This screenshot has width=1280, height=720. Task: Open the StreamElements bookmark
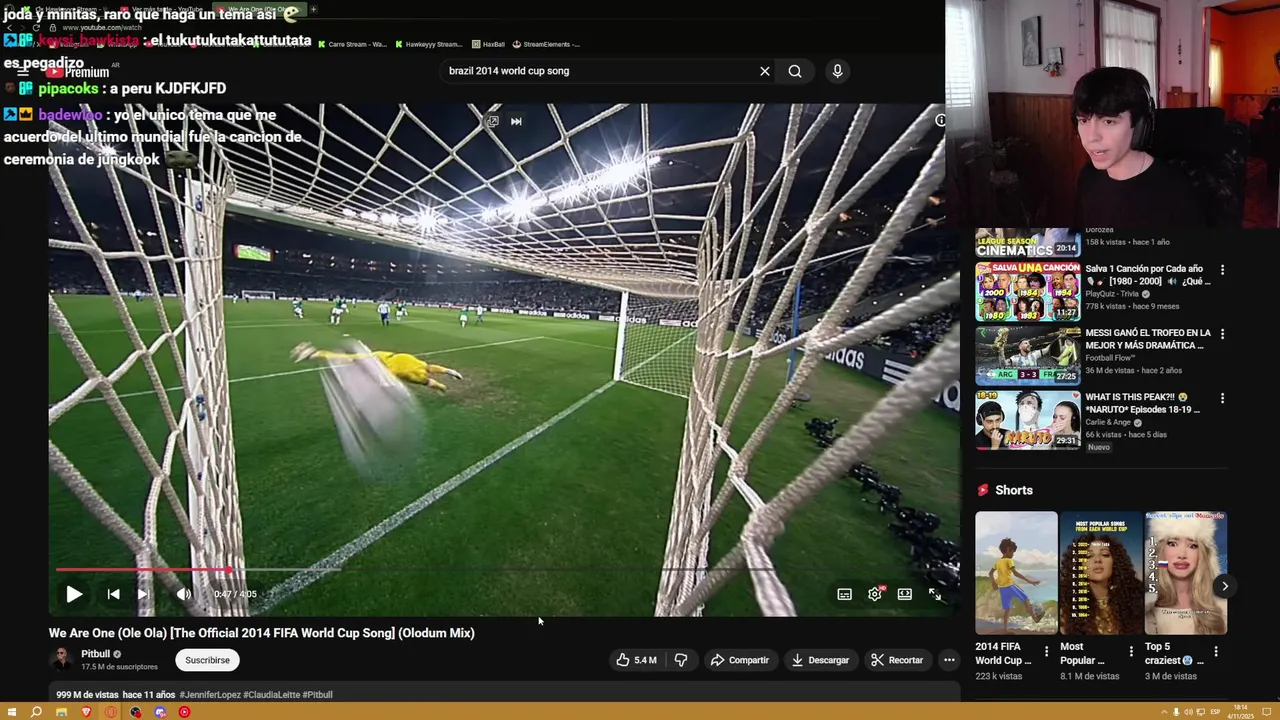(546, 44)
